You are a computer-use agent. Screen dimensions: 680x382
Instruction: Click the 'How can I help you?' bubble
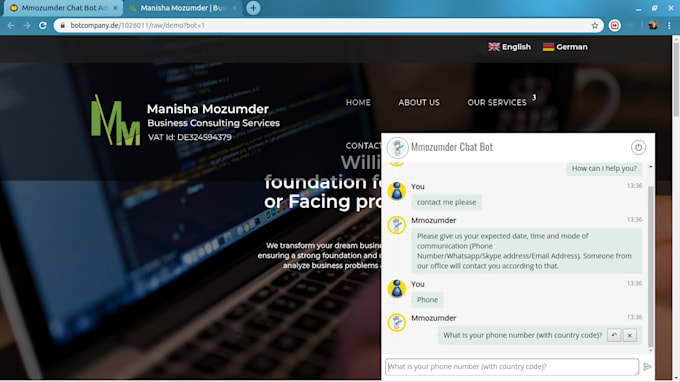[x=604, y=168]
